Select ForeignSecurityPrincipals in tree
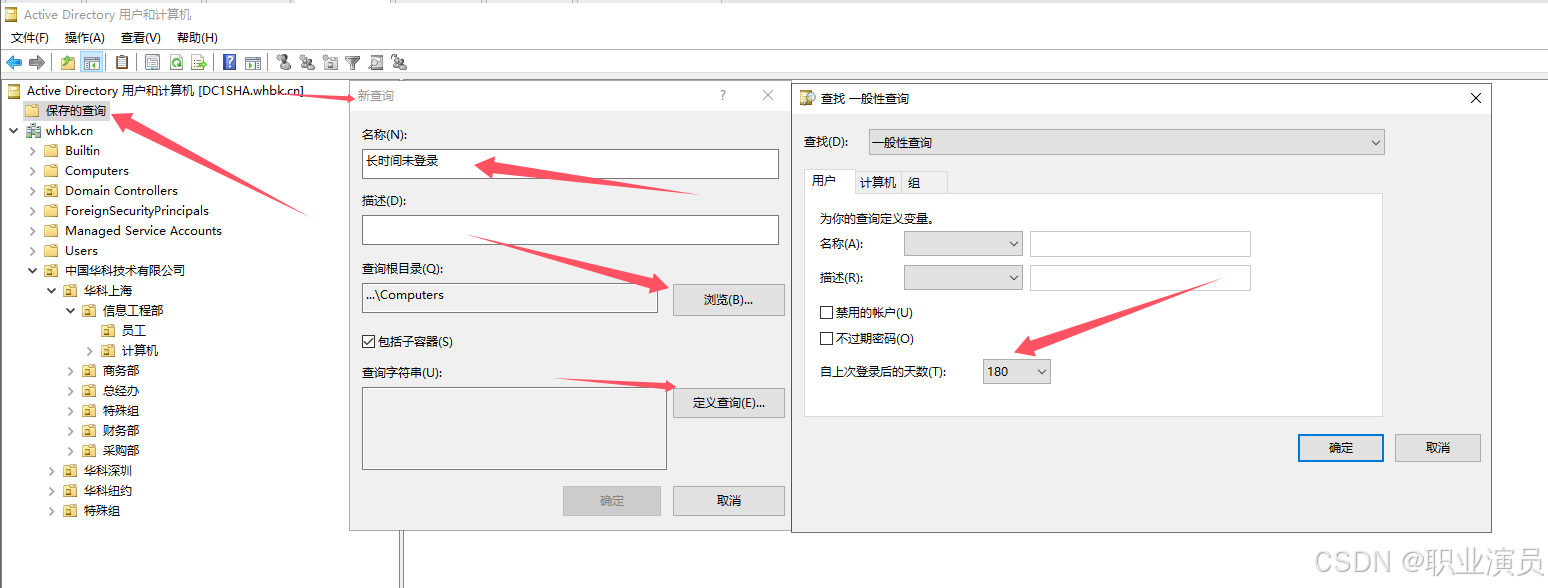This screenshot has width=1548, height=588. coord(137,211)
